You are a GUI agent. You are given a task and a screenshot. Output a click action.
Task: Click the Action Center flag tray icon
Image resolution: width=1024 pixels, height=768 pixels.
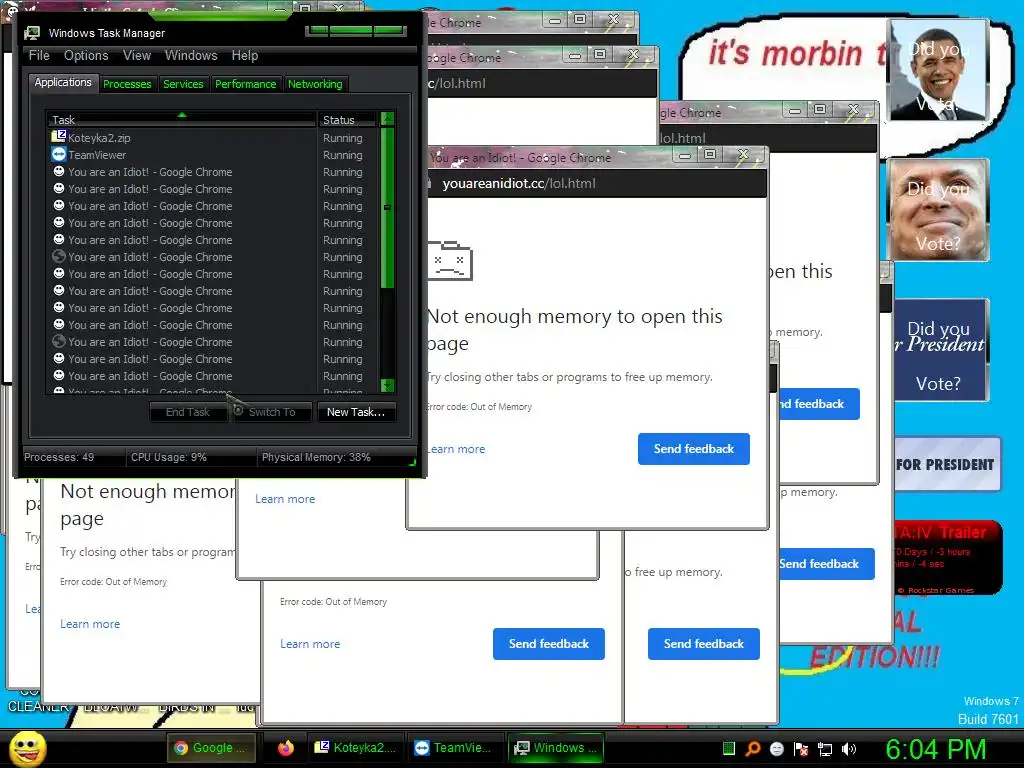[x=801, y=748]
